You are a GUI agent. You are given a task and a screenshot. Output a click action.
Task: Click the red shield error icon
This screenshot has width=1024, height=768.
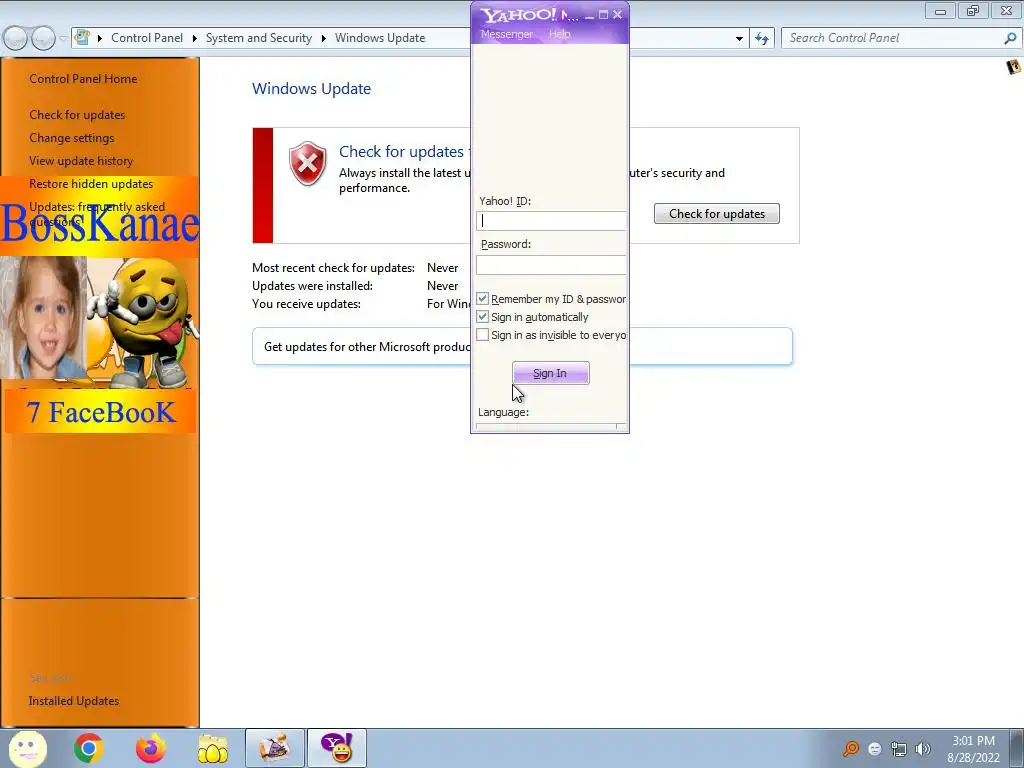click(308, 163)
